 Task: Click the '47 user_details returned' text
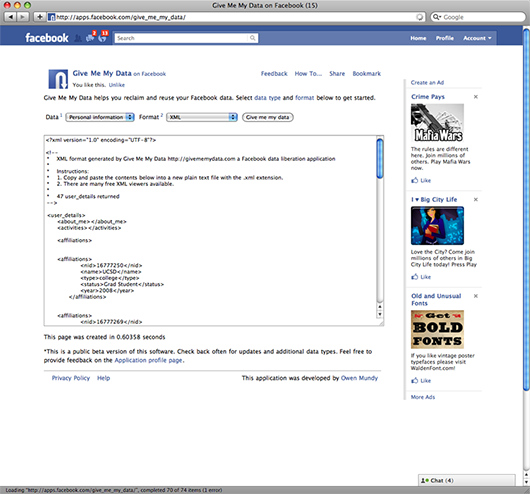pyautogui.click(x=88, y=196)
